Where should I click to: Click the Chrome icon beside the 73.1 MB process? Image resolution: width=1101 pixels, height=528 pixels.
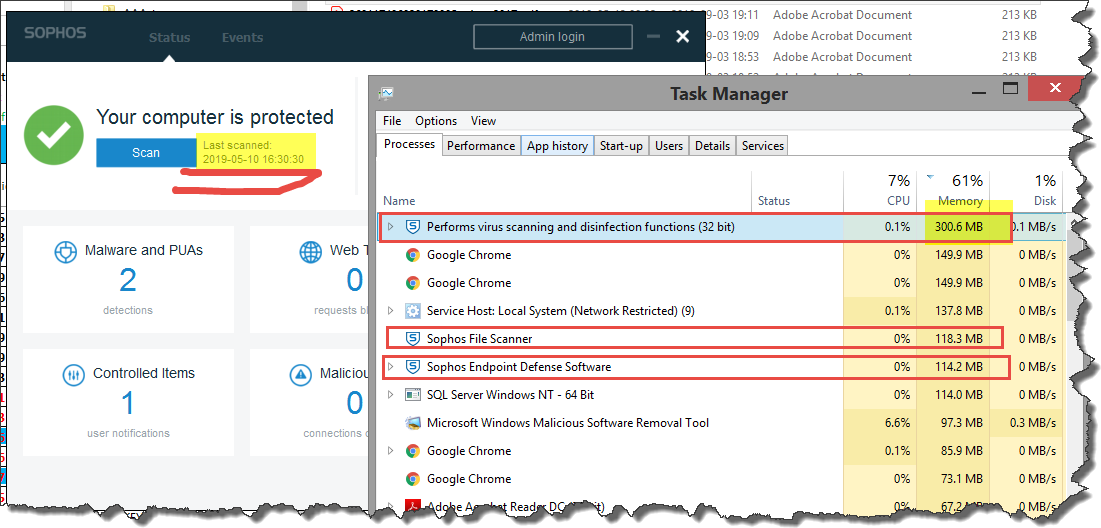413,479
